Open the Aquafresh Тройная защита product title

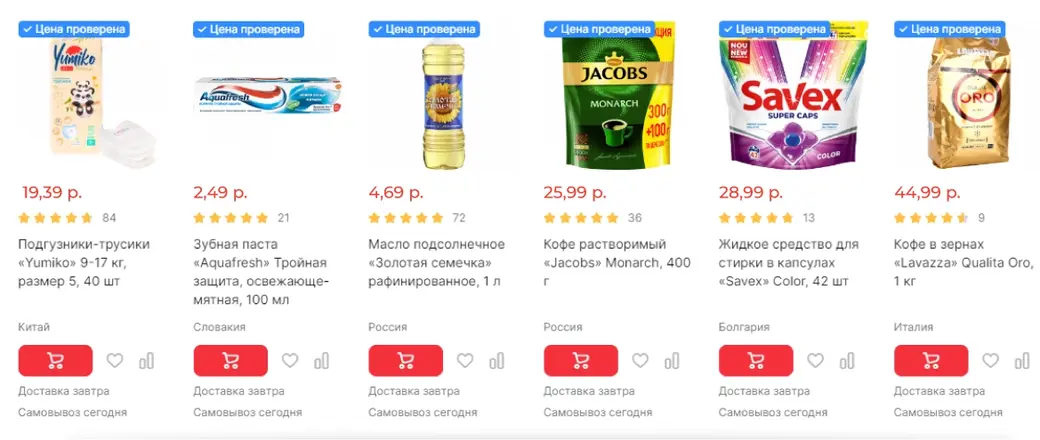pyautogui.click(x=261, y=272)
